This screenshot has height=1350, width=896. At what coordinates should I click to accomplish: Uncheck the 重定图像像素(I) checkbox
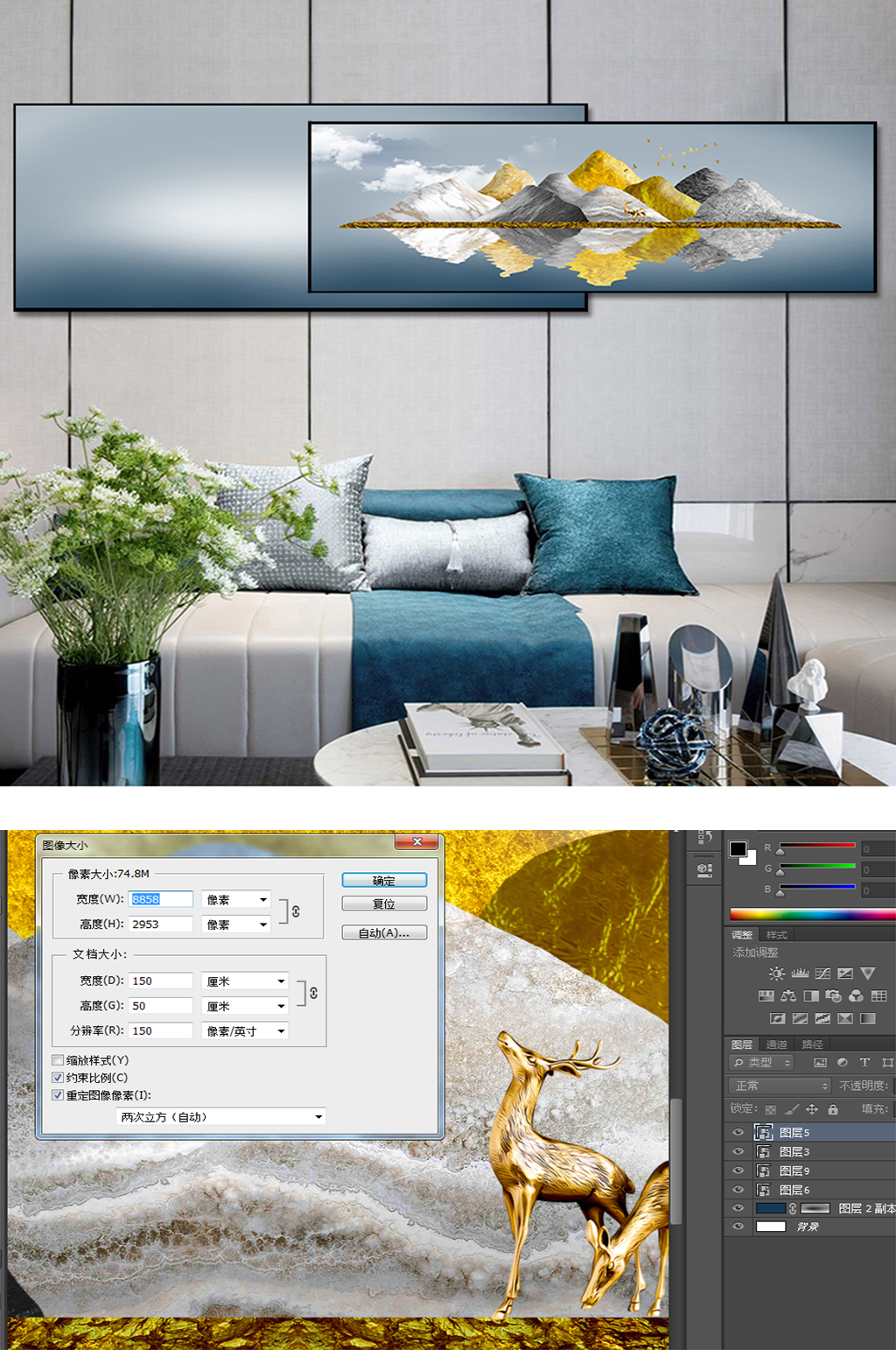pos(58,1095)
